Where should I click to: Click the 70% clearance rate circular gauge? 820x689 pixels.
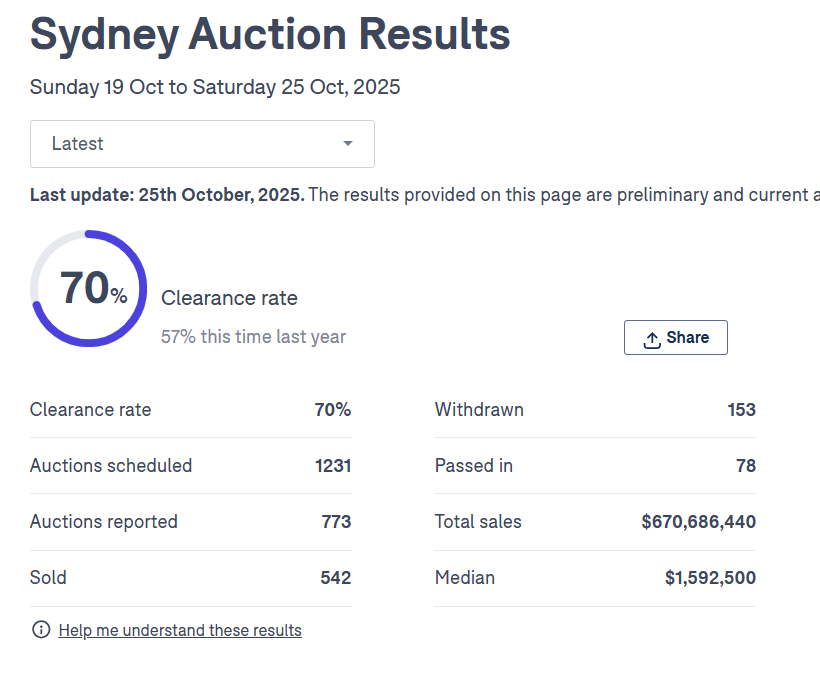[89, 288]
